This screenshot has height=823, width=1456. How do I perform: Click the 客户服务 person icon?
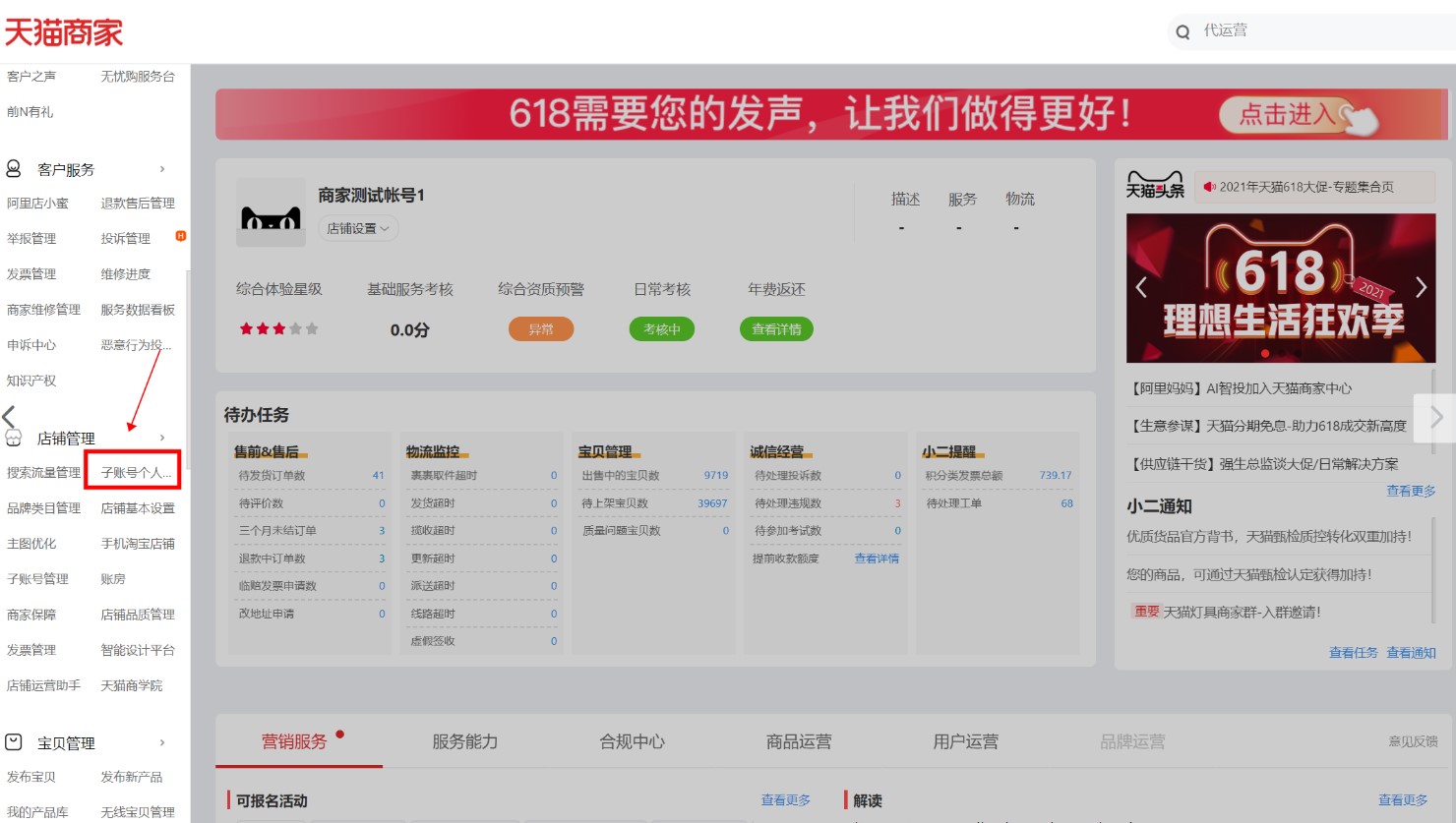[14, 168]
